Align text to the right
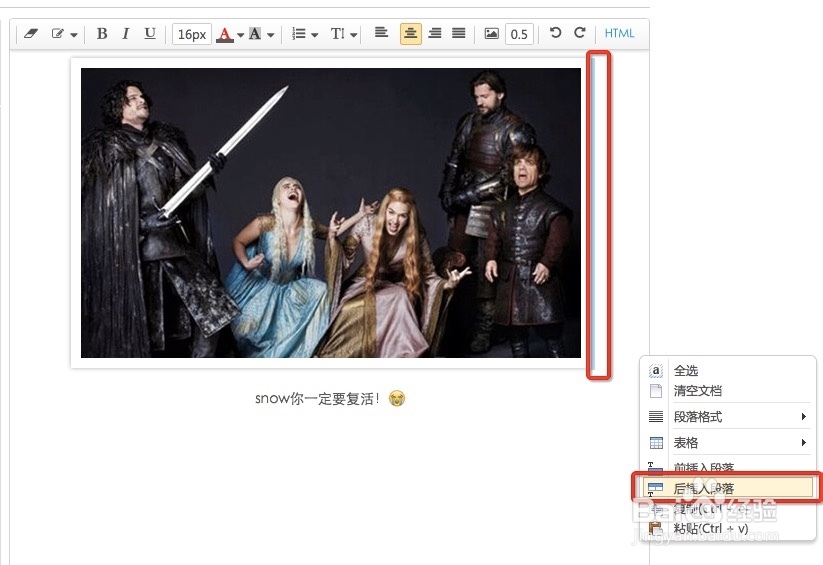823x565 pixels. (435, 34)
